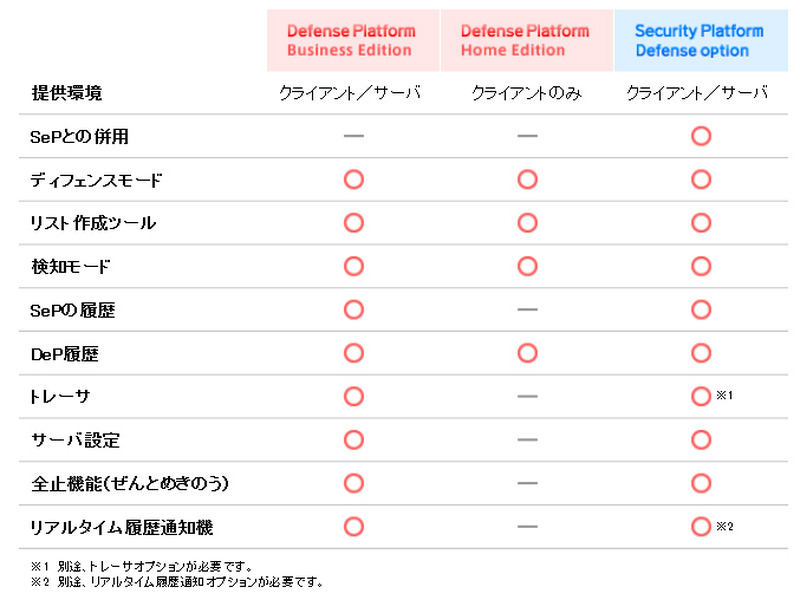Click Business Edition circle in サーバ設定 row
This screenshot has width=800, height=600.
(353, 440)
